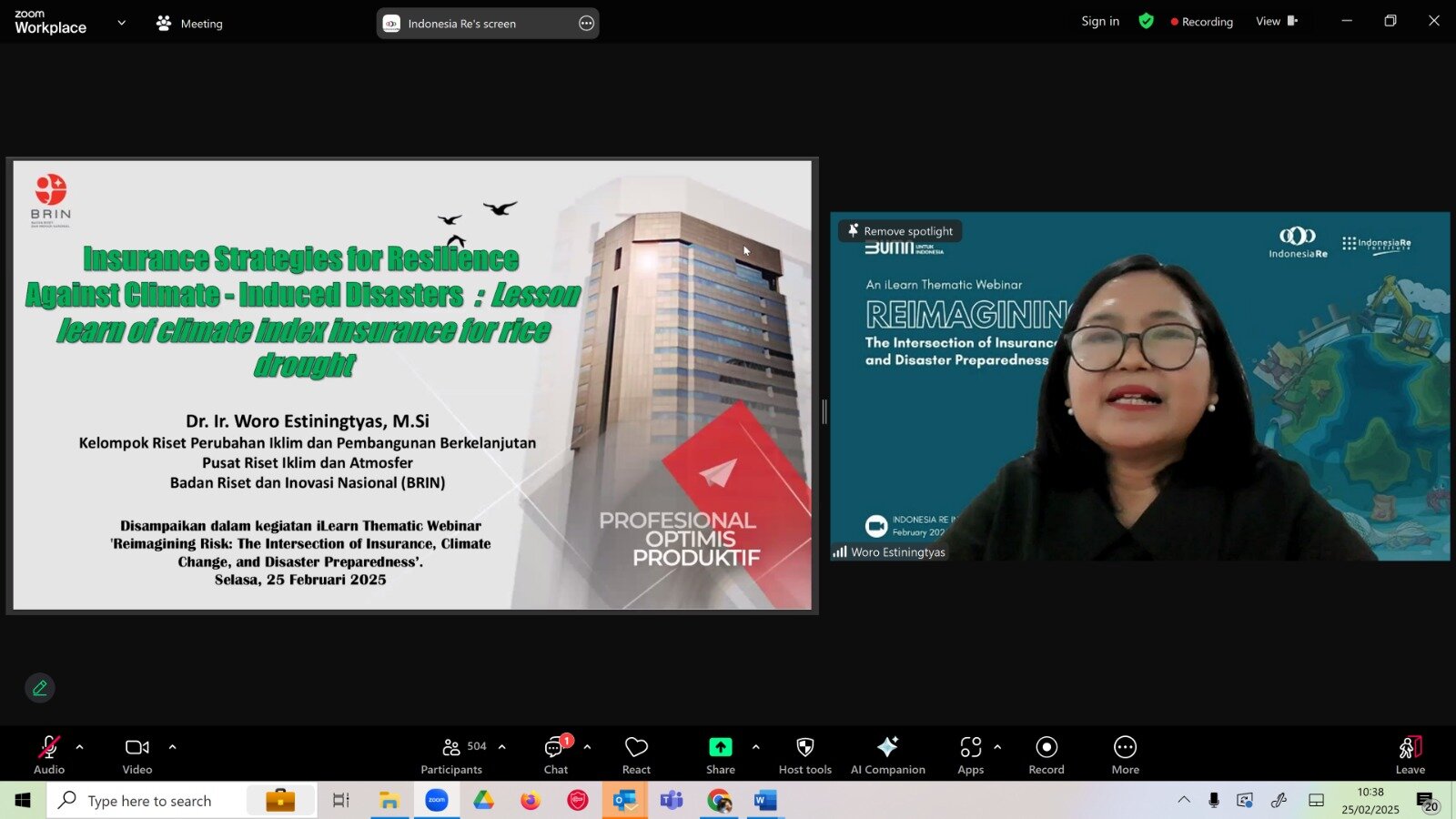This screenshot has height=819, width=1456.
Task: Open the Windows Start menu
Action: pos(23,801)
